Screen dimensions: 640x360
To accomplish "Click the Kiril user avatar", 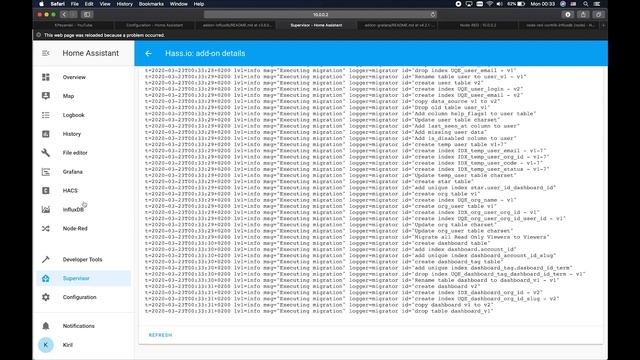I will point(46,345).
